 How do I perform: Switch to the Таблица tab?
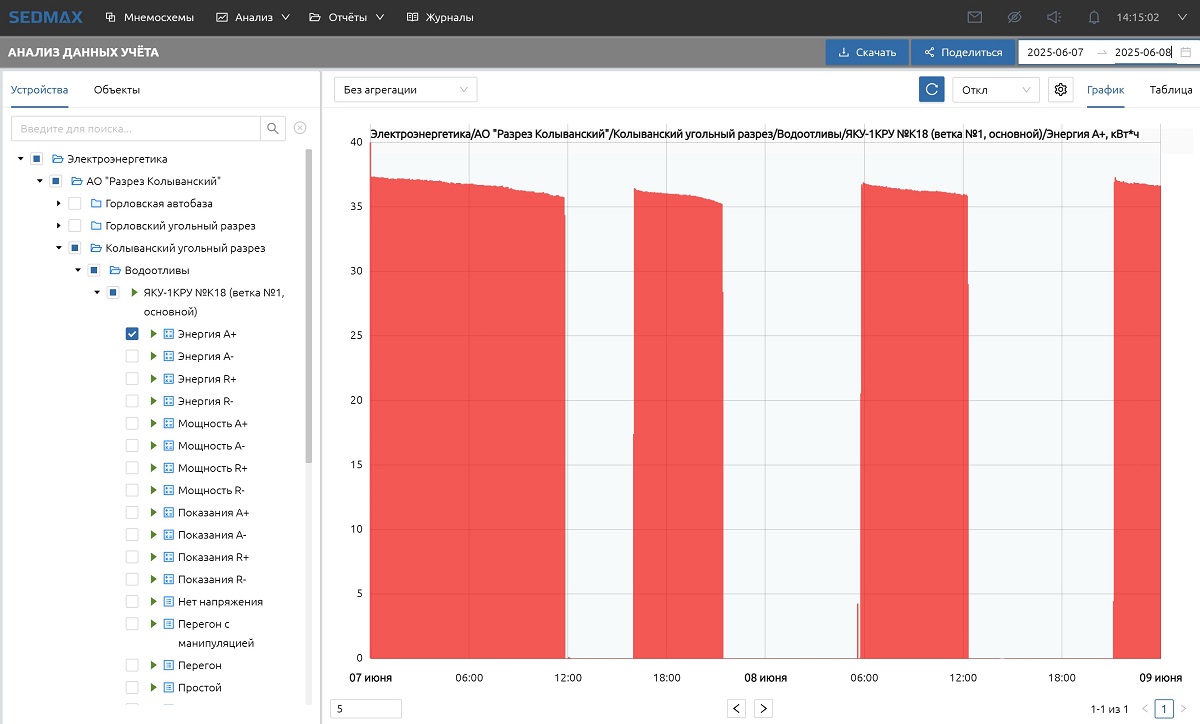[1170, 90]
